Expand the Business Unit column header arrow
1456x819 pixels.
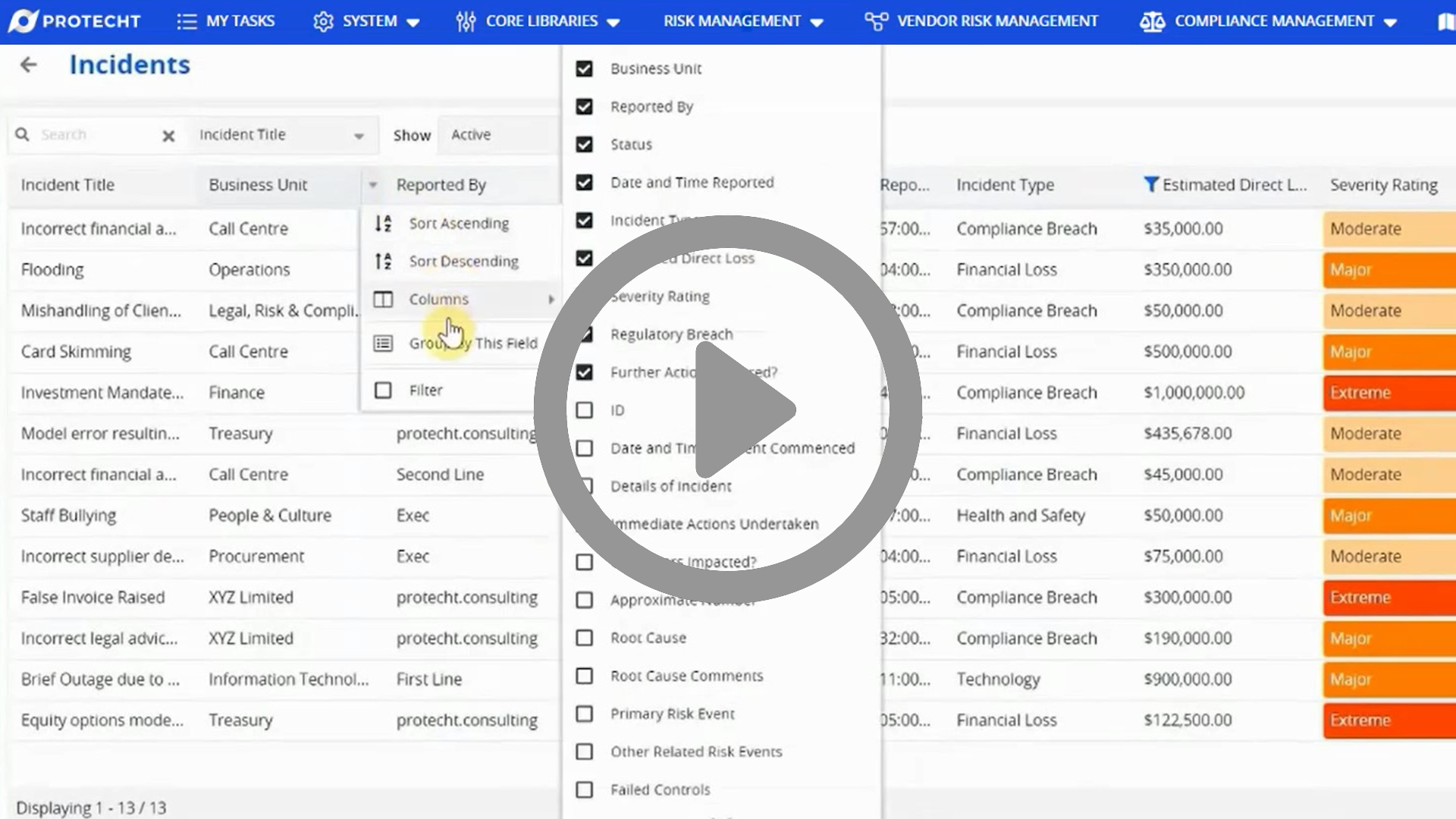tap(372, 185)
